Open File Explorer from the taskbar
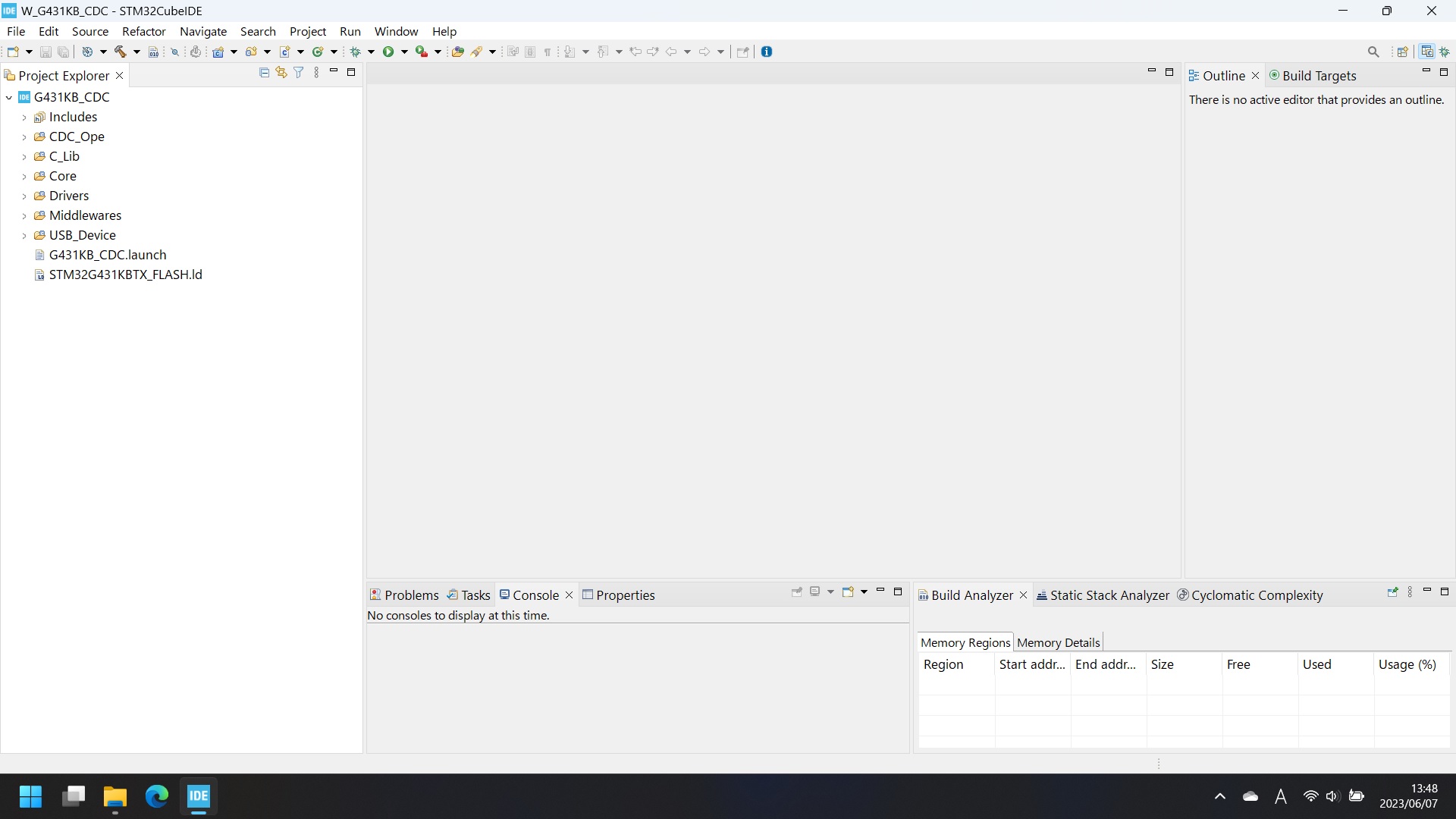The height and width of the screenshot is (819, 1456). (115, 796)
